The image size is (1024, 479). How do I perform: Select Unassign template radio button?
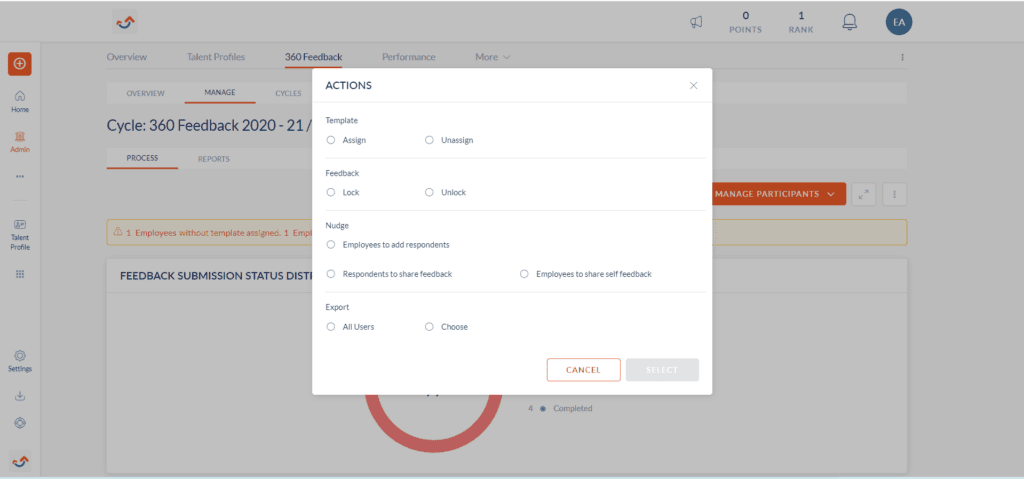(x=429, y=140)
